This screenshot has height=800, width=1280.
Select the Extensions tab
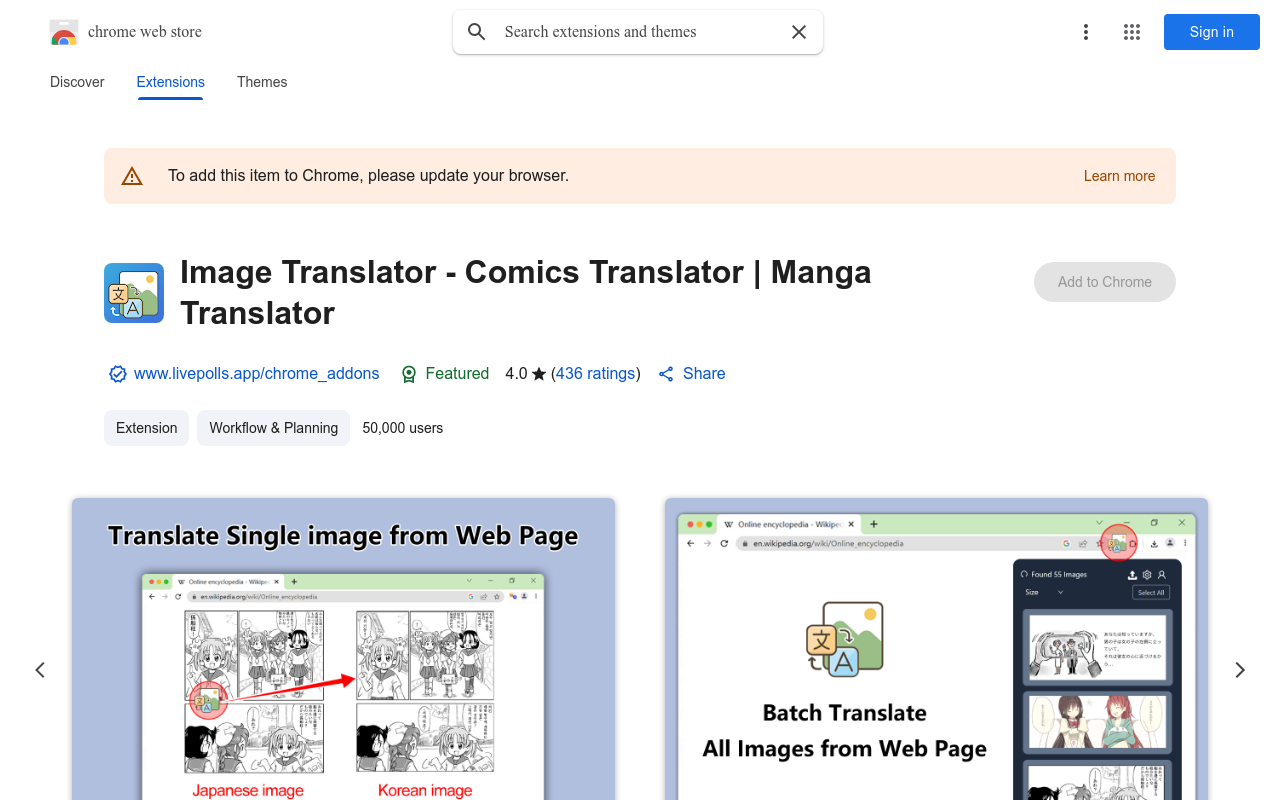click(x=171, y=82)
